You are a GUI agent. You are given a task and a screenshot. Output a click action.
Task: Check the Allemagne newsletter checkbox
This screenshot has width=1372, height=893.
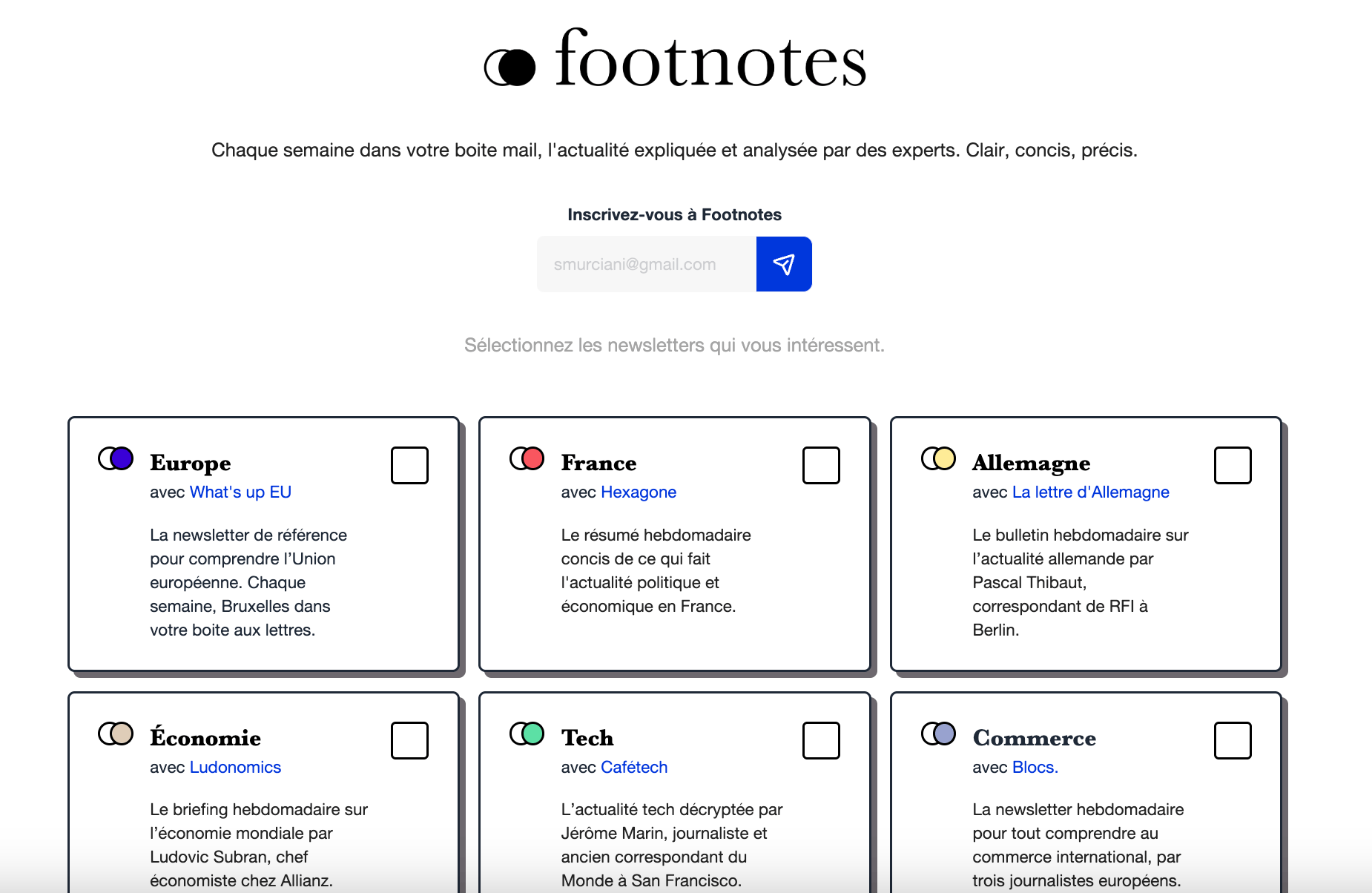click(1233, 465)
